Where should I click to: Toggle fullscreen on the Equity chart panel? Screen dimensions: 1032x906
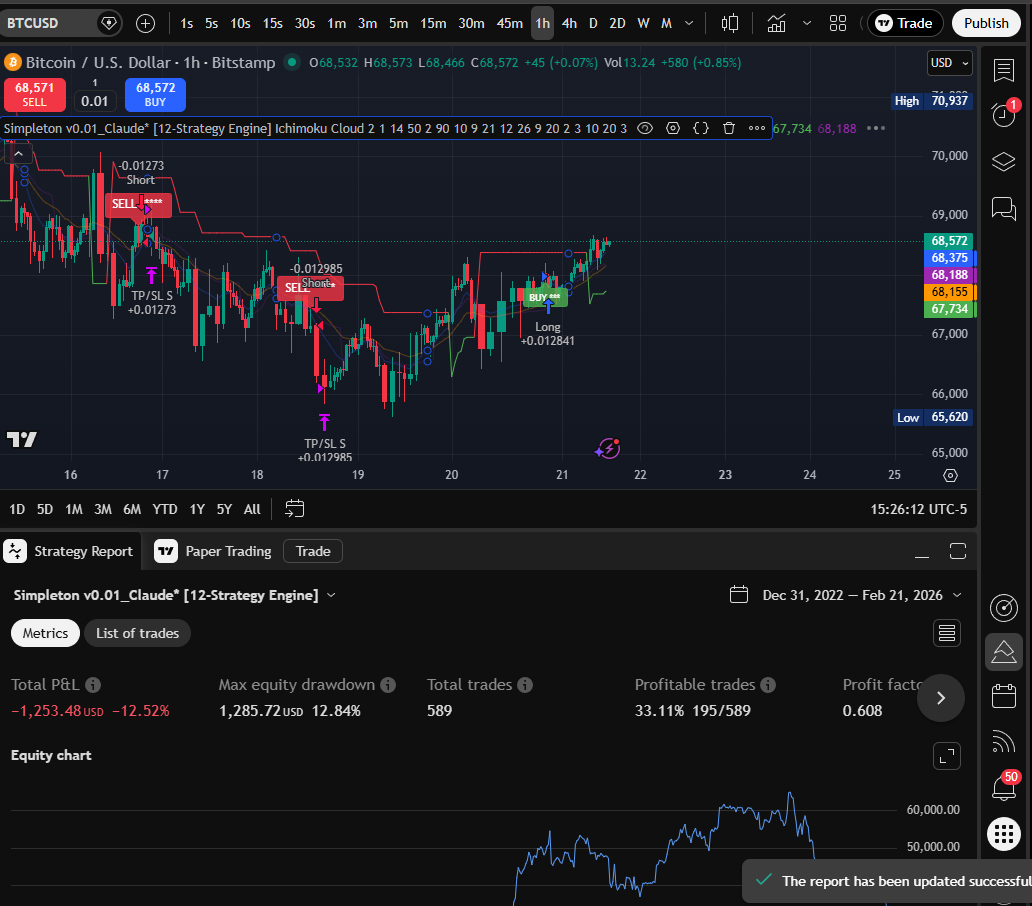946,757
